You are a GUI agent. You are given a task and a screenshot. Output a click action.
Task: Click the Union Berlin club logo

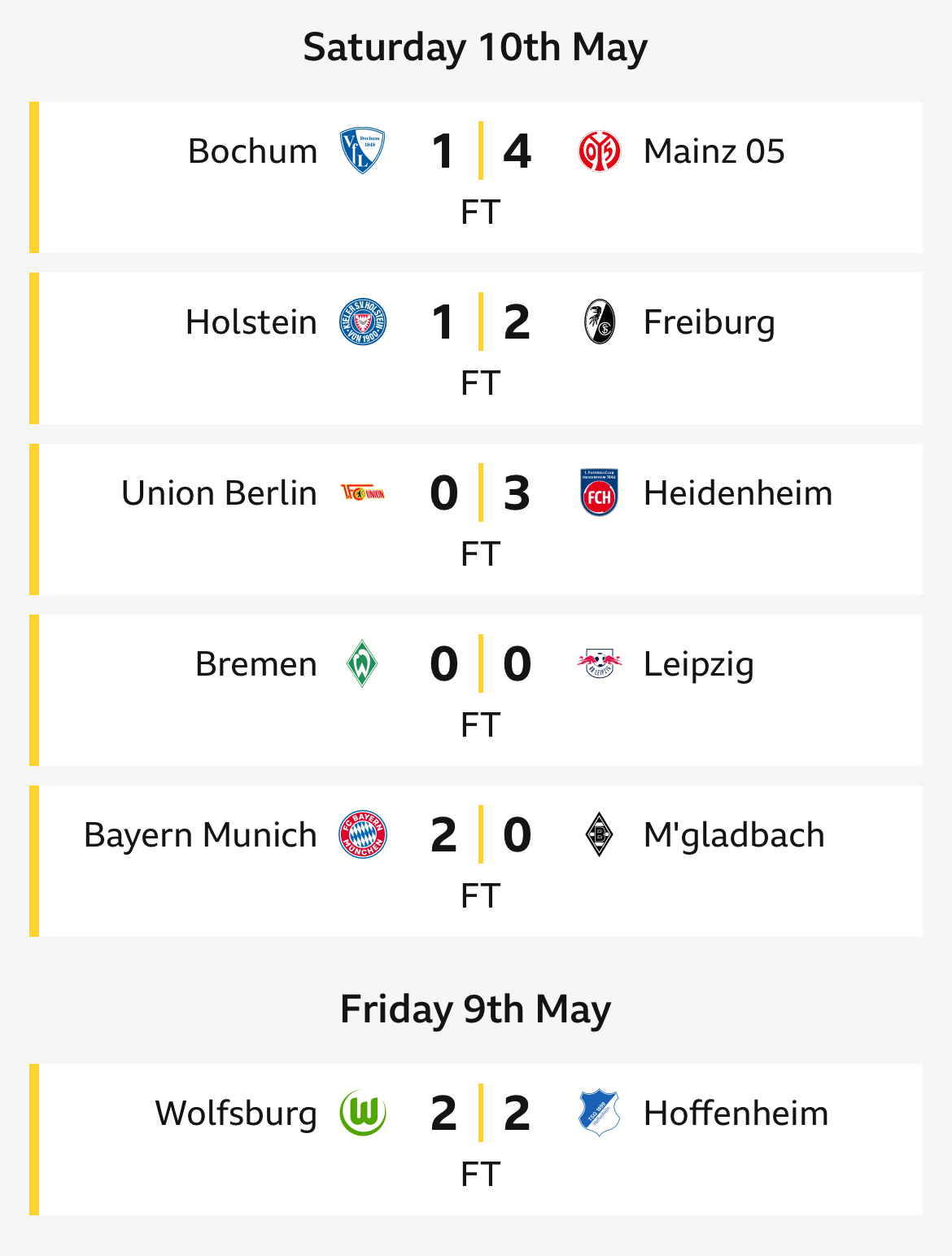(362, 492)
